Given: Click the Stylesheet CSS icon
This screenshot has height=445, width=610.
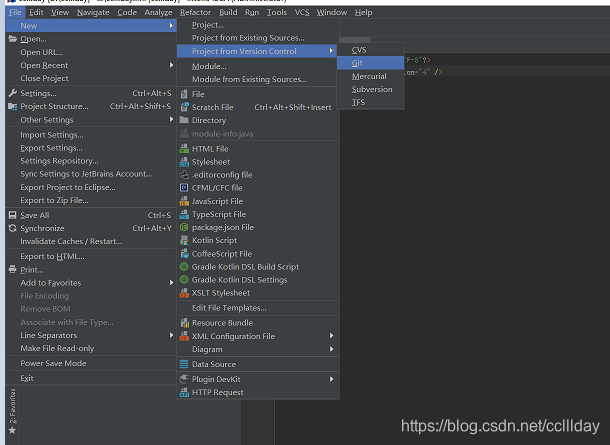Looking at the screenshot, I should (184, 162).
